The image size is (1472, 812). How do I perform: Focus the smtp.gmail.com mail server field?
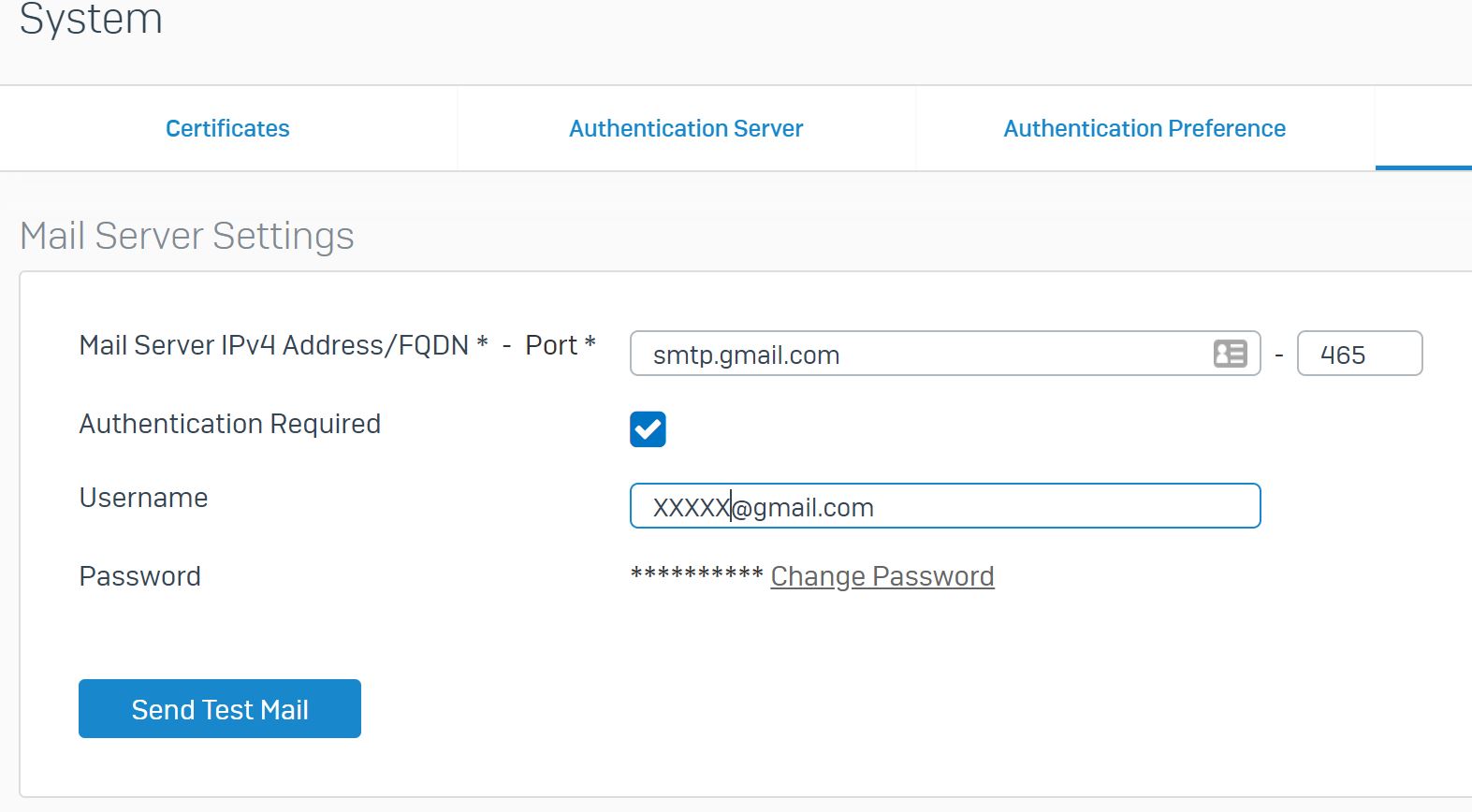click(945, 354)
